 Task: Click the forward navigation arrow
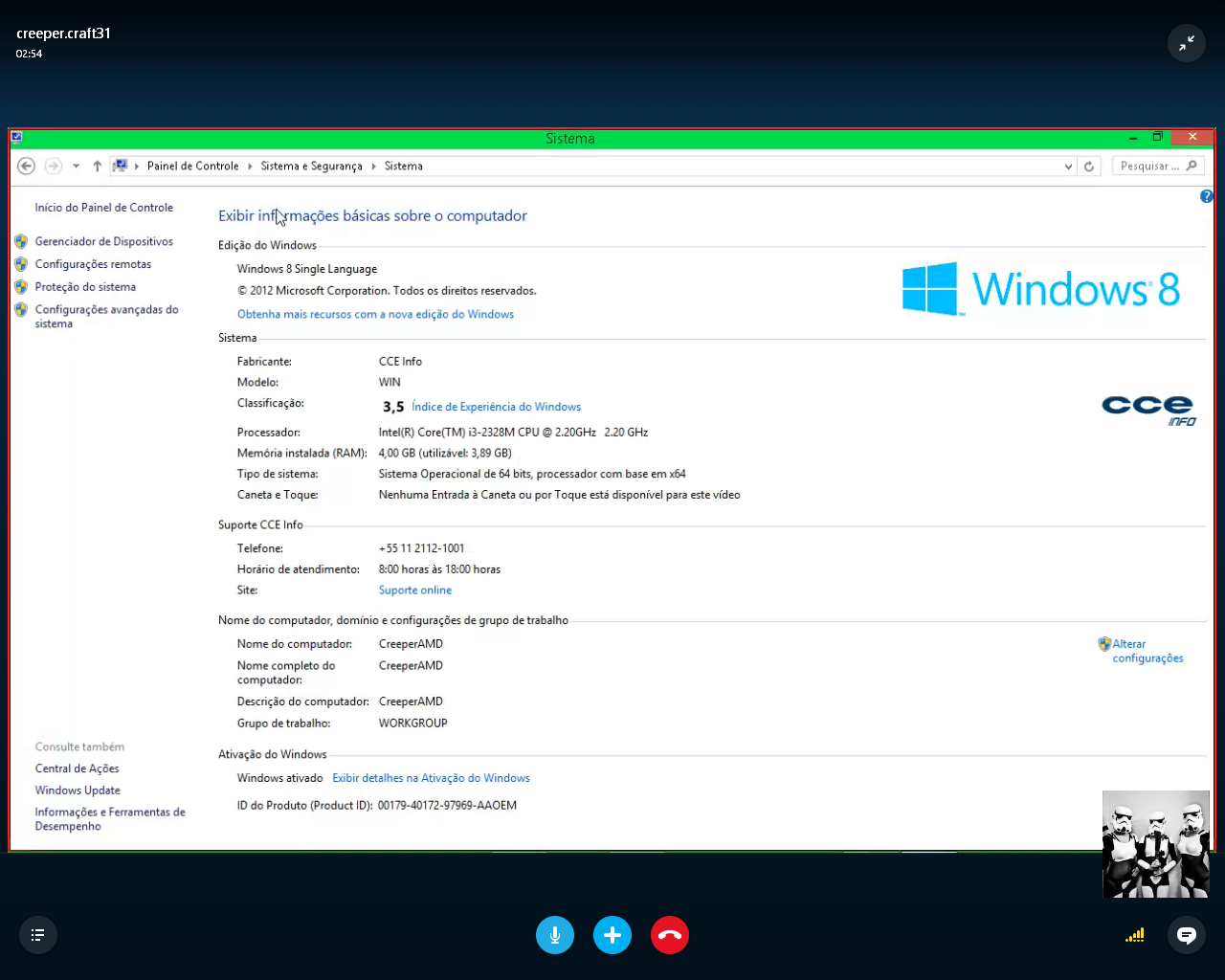click(x=54, y=166)
